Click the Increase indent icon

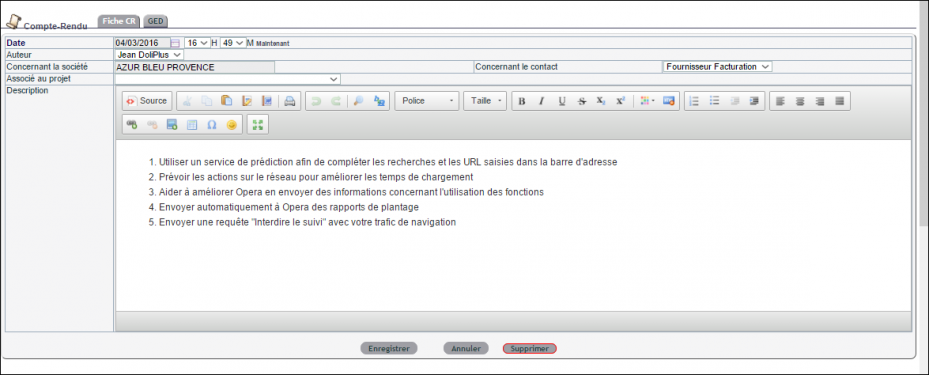(x=754, y=101)
